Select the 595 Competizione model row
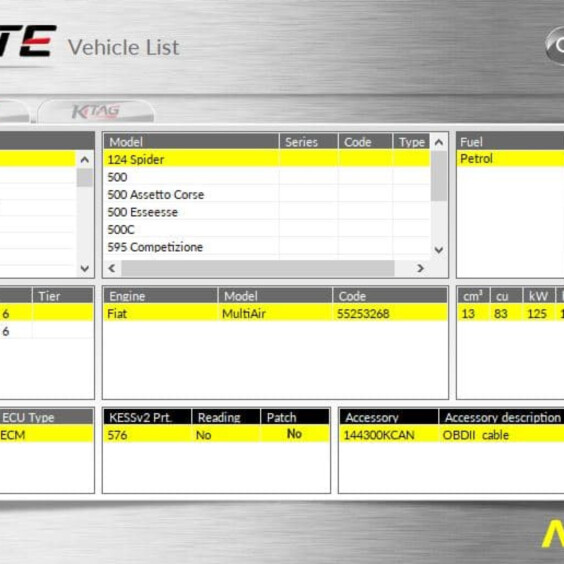 pyautogui.click(x=267, y=247)
